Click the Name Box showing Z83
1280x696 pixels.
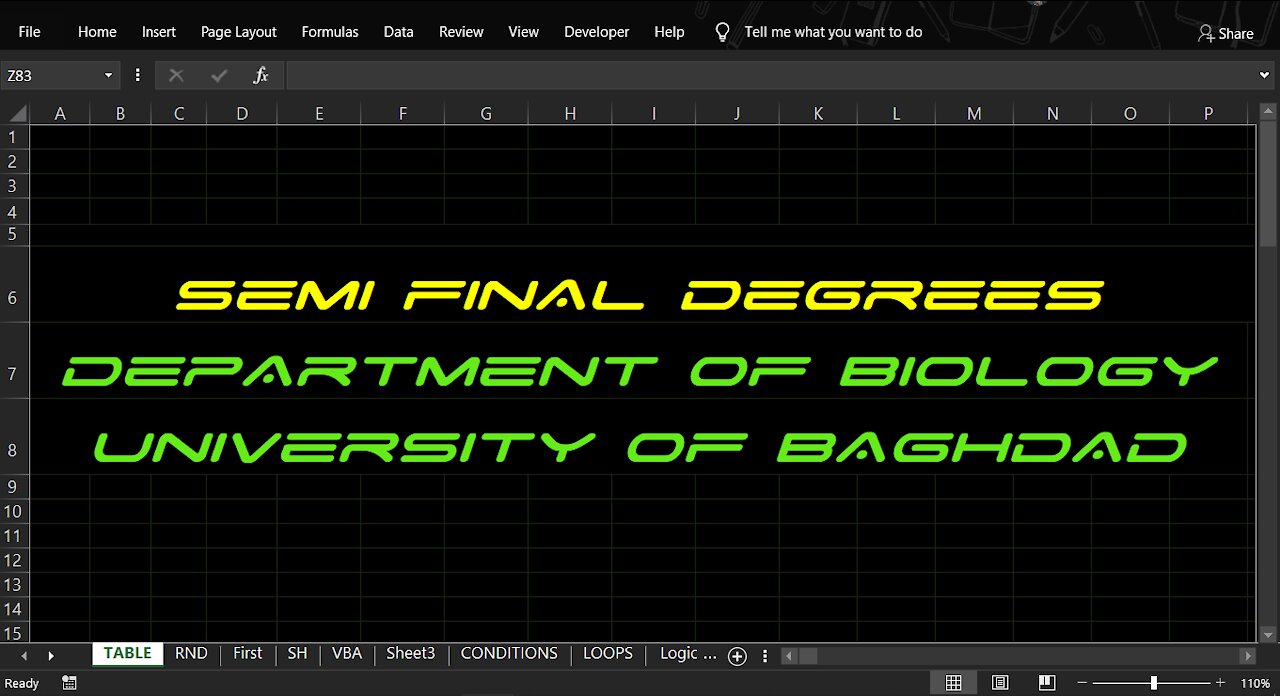click(52, 76)
